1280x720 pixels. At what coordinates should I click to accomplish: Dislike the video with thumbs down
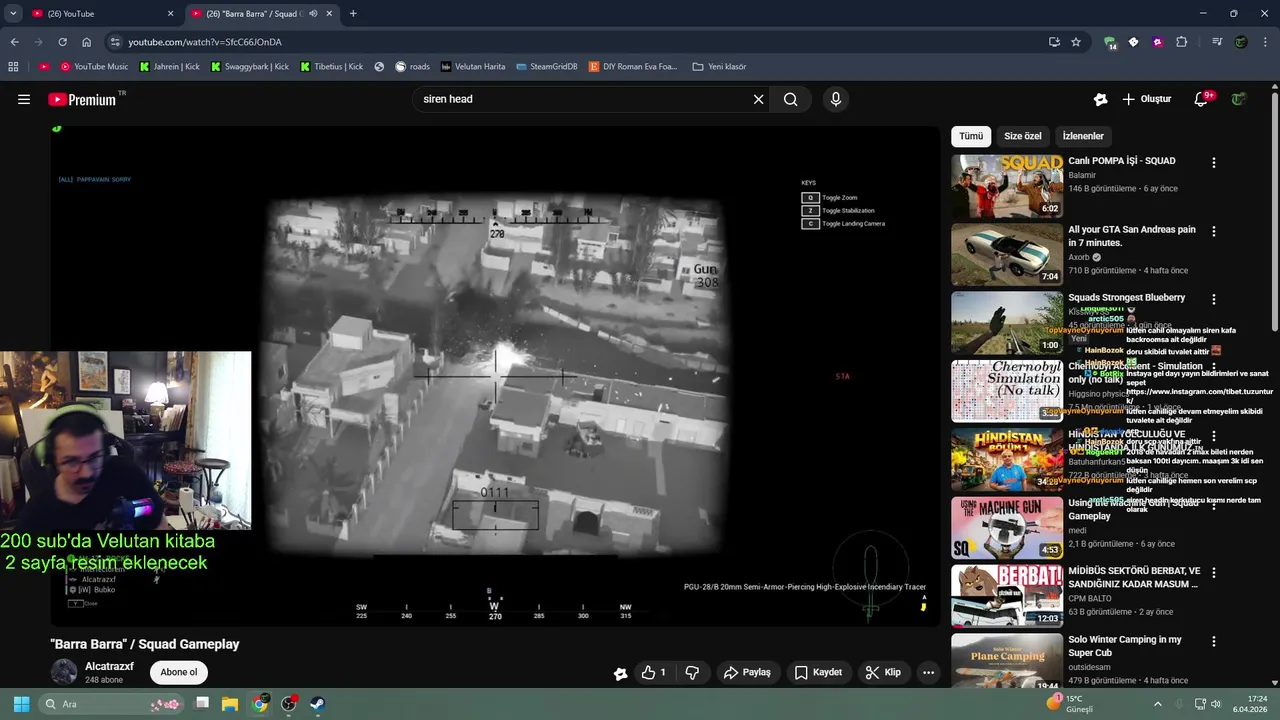692,672
